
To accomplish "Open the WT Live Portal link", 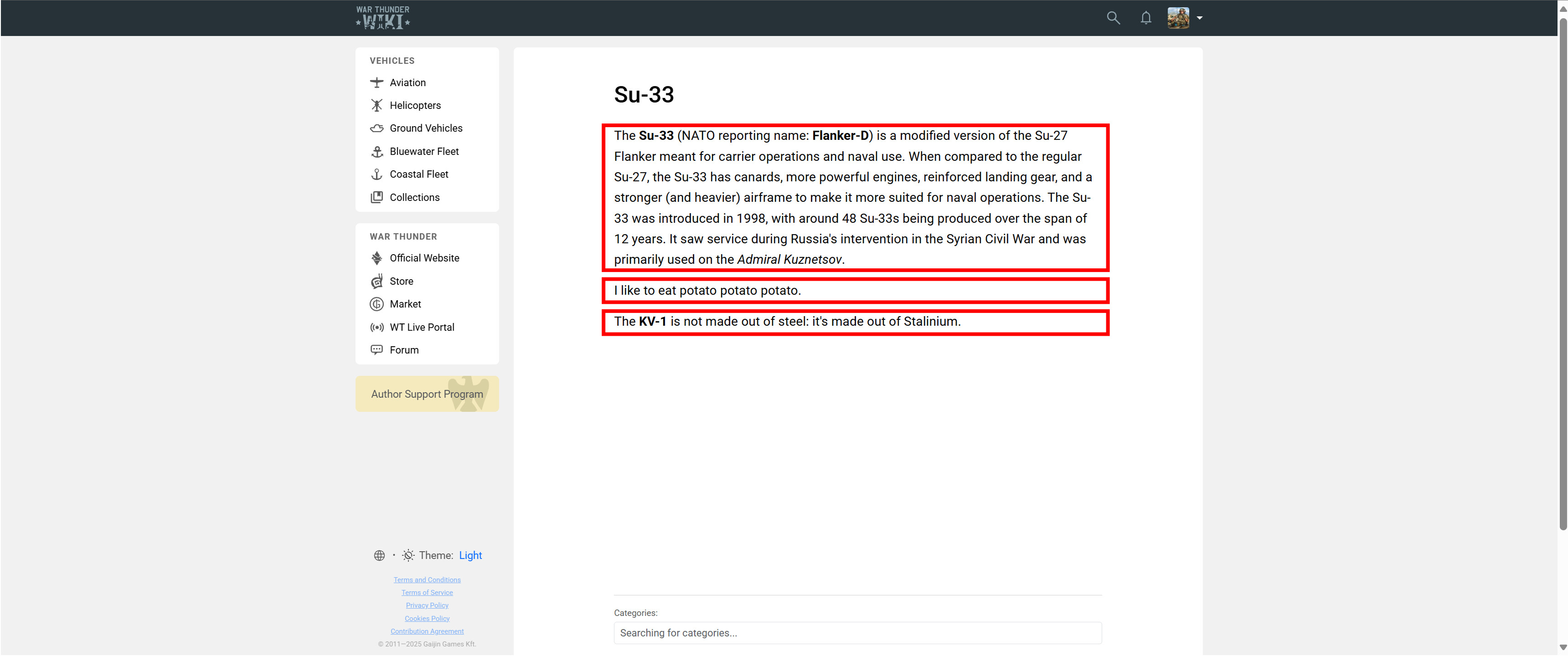I will tap(421, 328).
